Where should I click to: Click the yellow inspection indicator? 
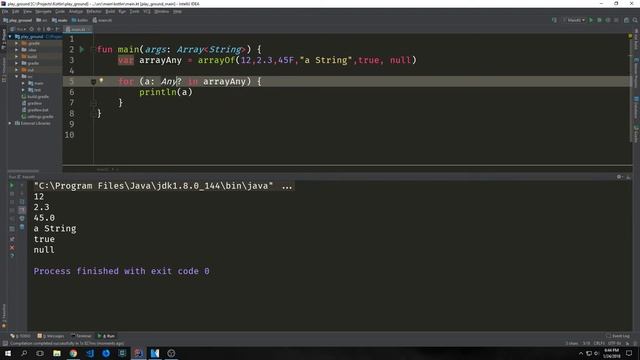pyautogui.click(x=630, y=36)
